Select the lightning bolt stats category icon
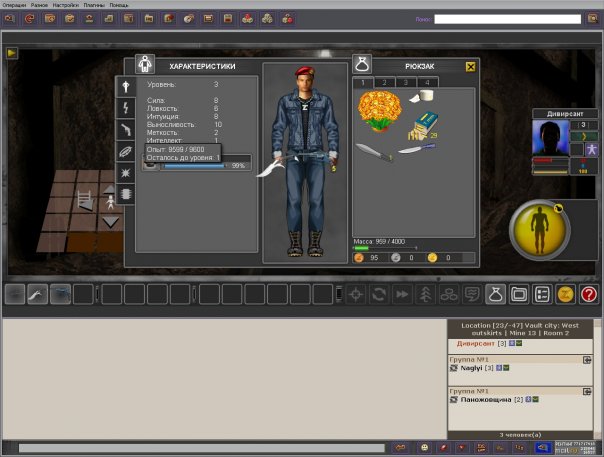This screenshot has width=604, height=457. point(126,108)
